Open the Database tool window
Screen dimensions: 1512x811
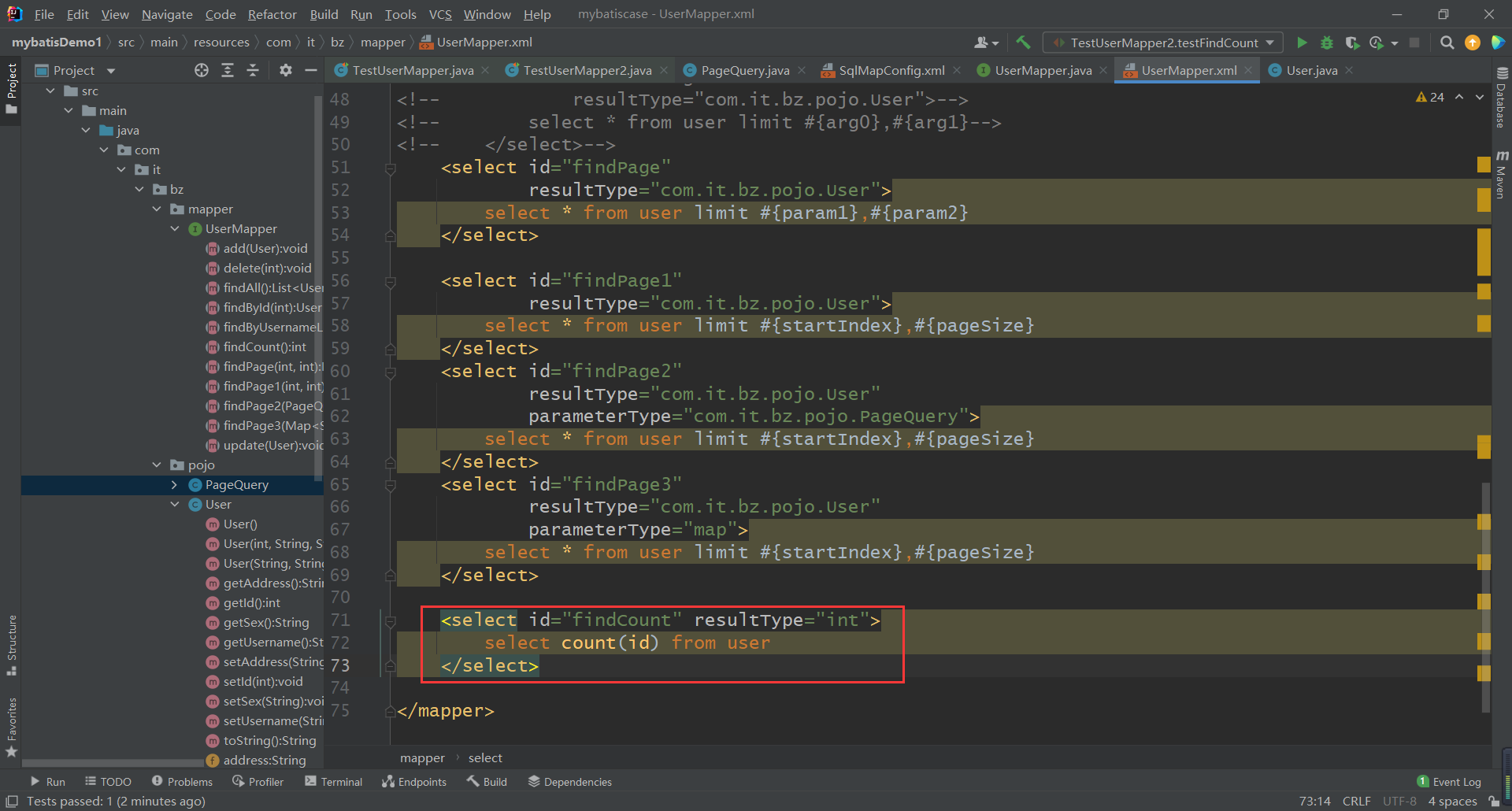(1501, 98)
